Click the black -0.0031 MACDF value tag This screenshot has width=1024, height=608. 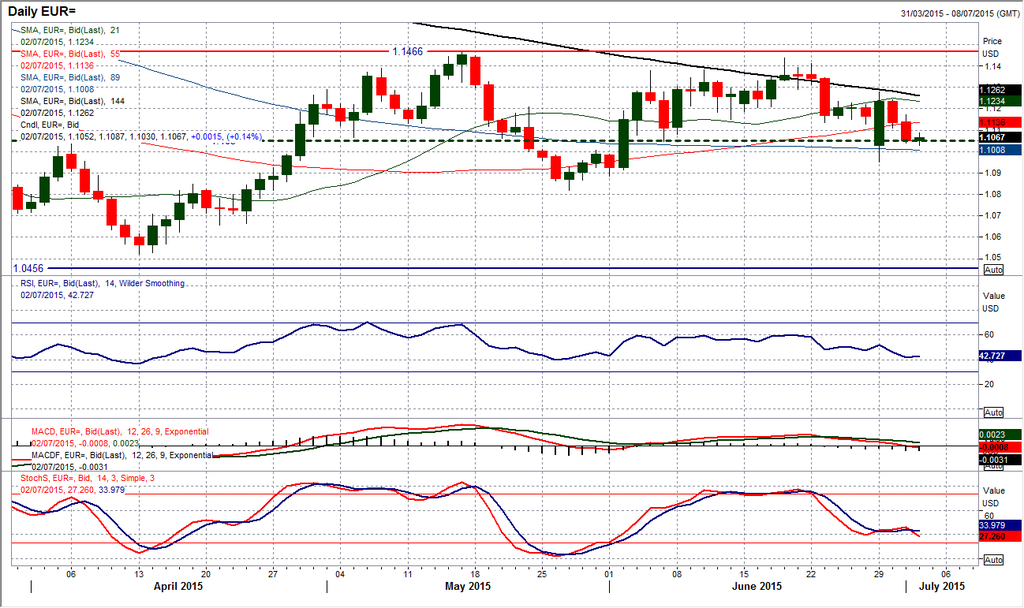click(1000, 460)
